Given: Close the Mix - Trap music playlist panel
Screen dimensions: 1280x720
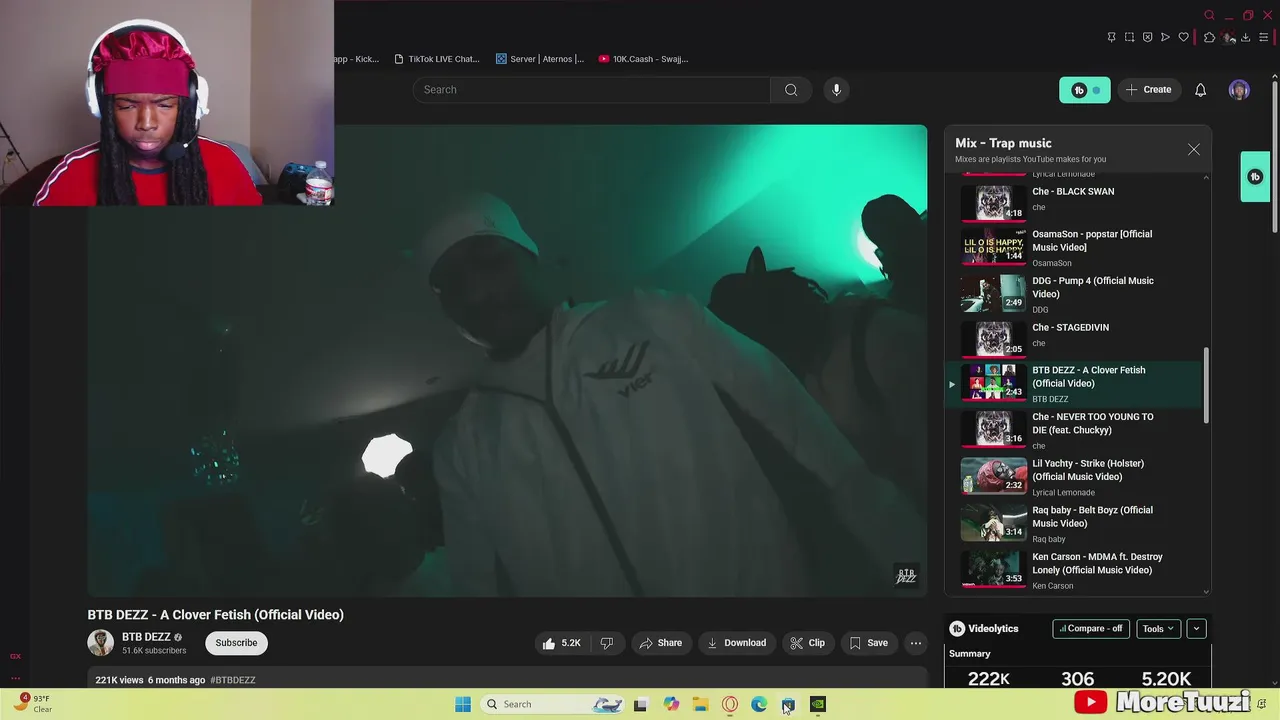Looking at the screenshot, I should [x=1193, y=149].
